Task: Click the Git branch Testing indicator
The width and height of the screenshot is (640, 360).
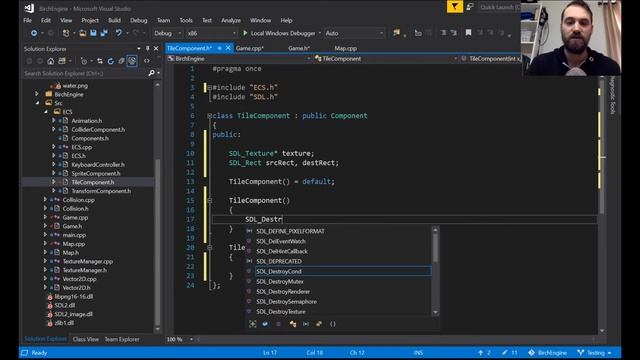Action: pos(595,353)
